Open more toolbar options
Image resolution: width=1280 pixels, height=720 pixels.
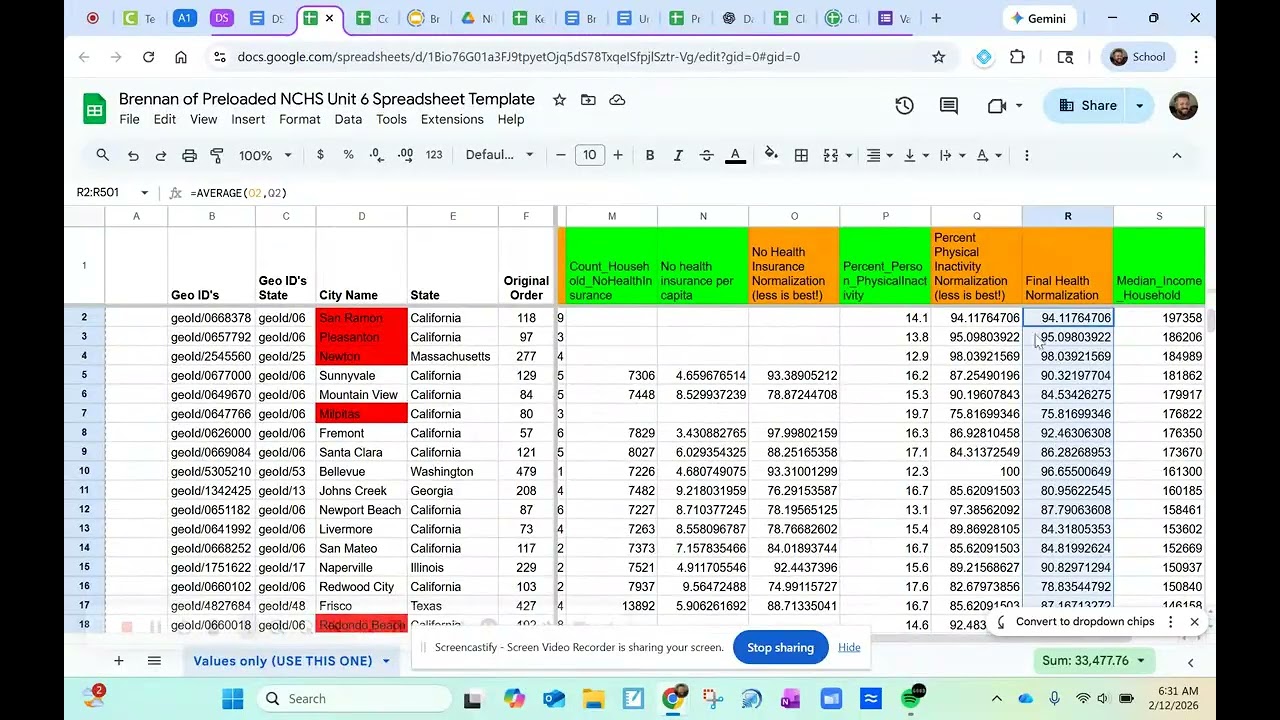coord(1026,155)
